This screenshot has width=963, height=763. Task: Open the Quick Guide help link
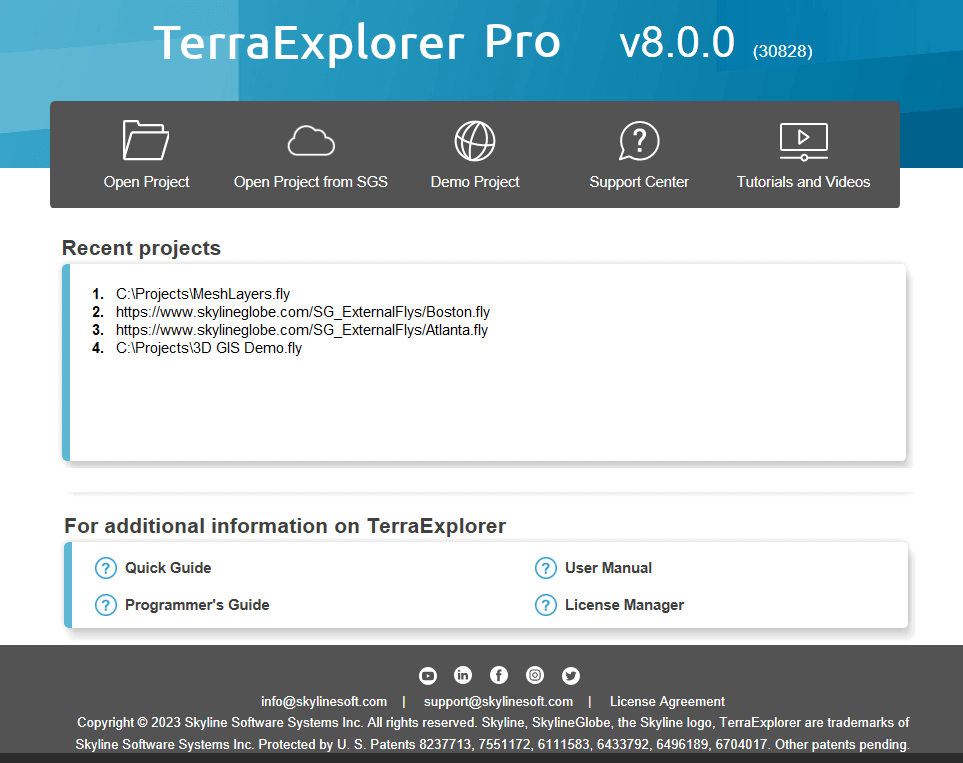167,568
